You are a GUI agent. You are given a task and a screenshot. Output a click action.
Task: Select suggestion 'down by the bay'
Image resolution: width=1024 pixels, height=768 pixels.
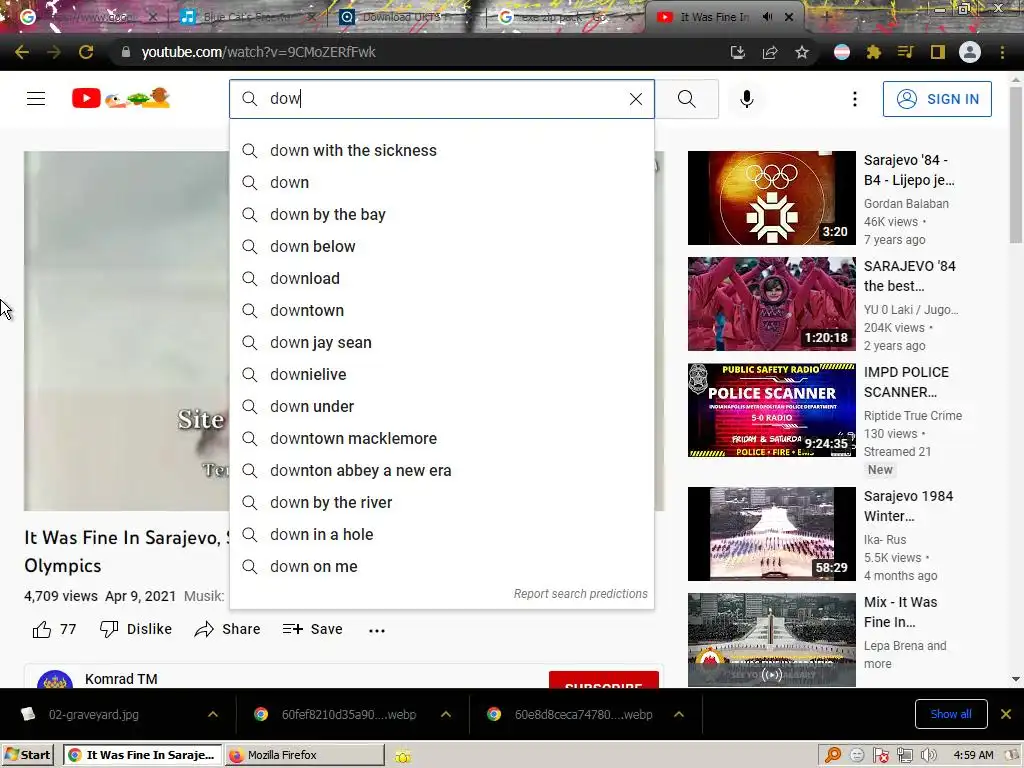pyautogui.click(x=441, y=214)
